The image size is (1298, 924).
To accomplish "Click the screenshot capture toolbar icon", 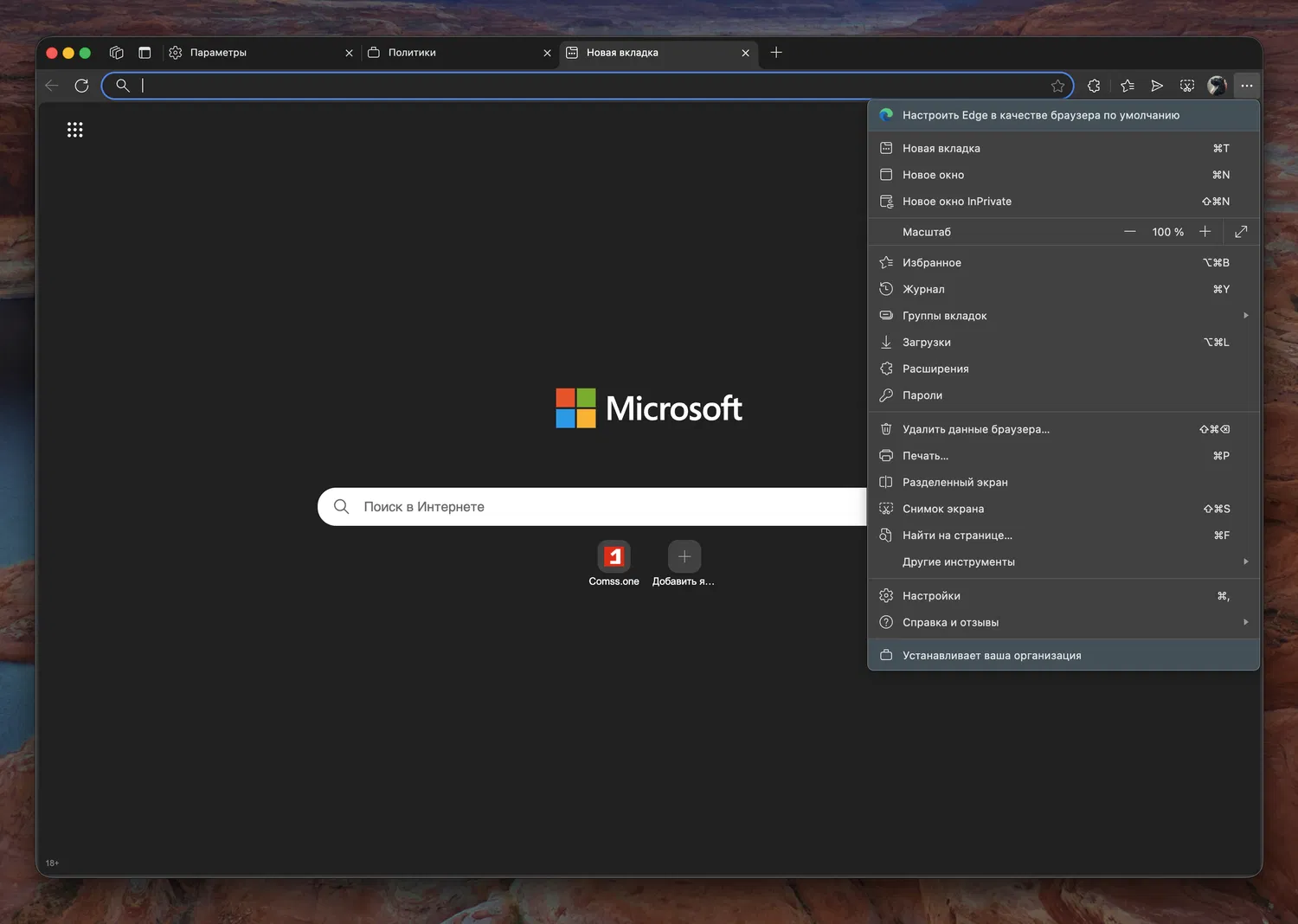I will (1187, 86).
